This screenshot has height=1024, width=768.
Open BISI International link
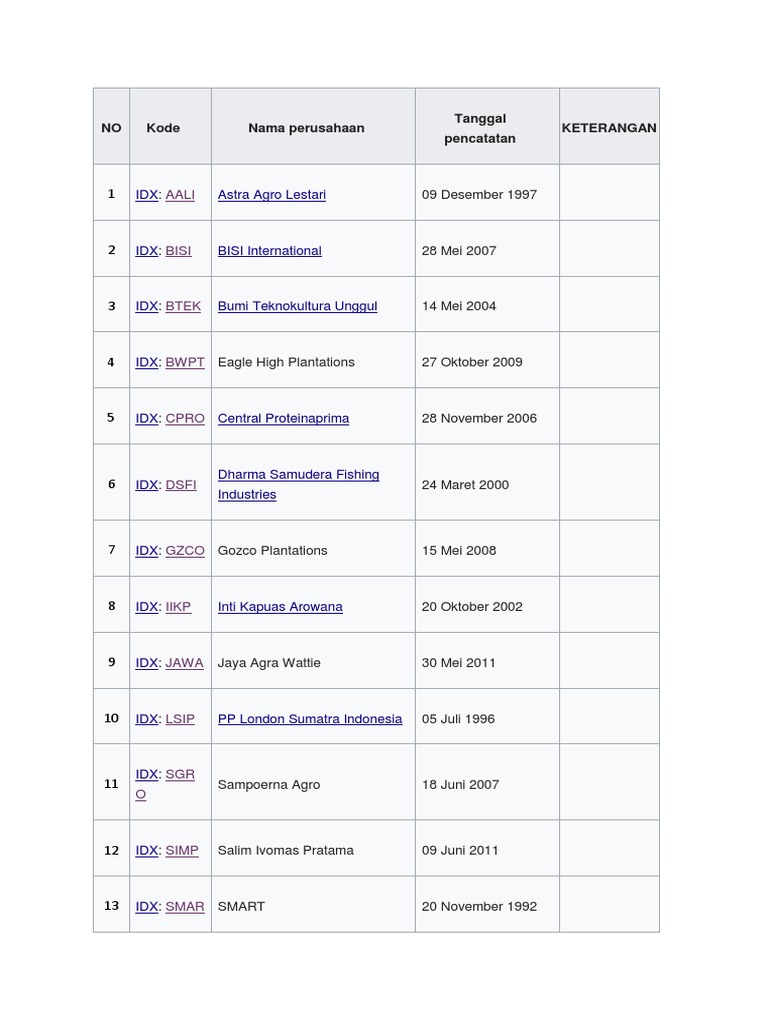tap(270, 251)
